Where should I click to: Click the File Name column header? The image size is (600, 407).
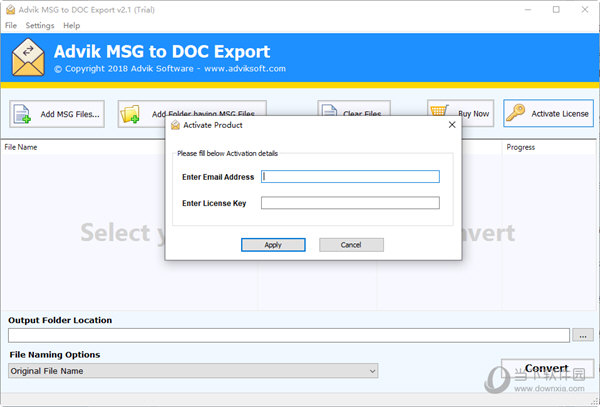(21, 147)
